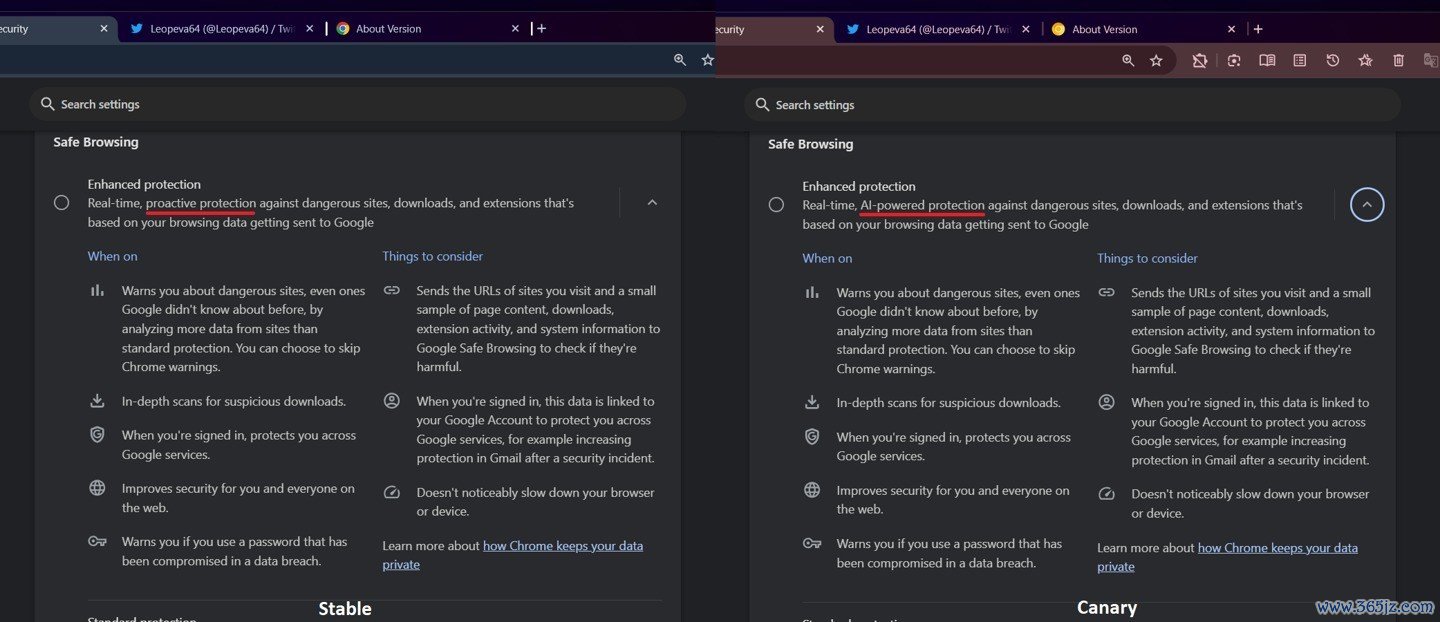Focus the Search settings field in Stable window

coord(358,104)
